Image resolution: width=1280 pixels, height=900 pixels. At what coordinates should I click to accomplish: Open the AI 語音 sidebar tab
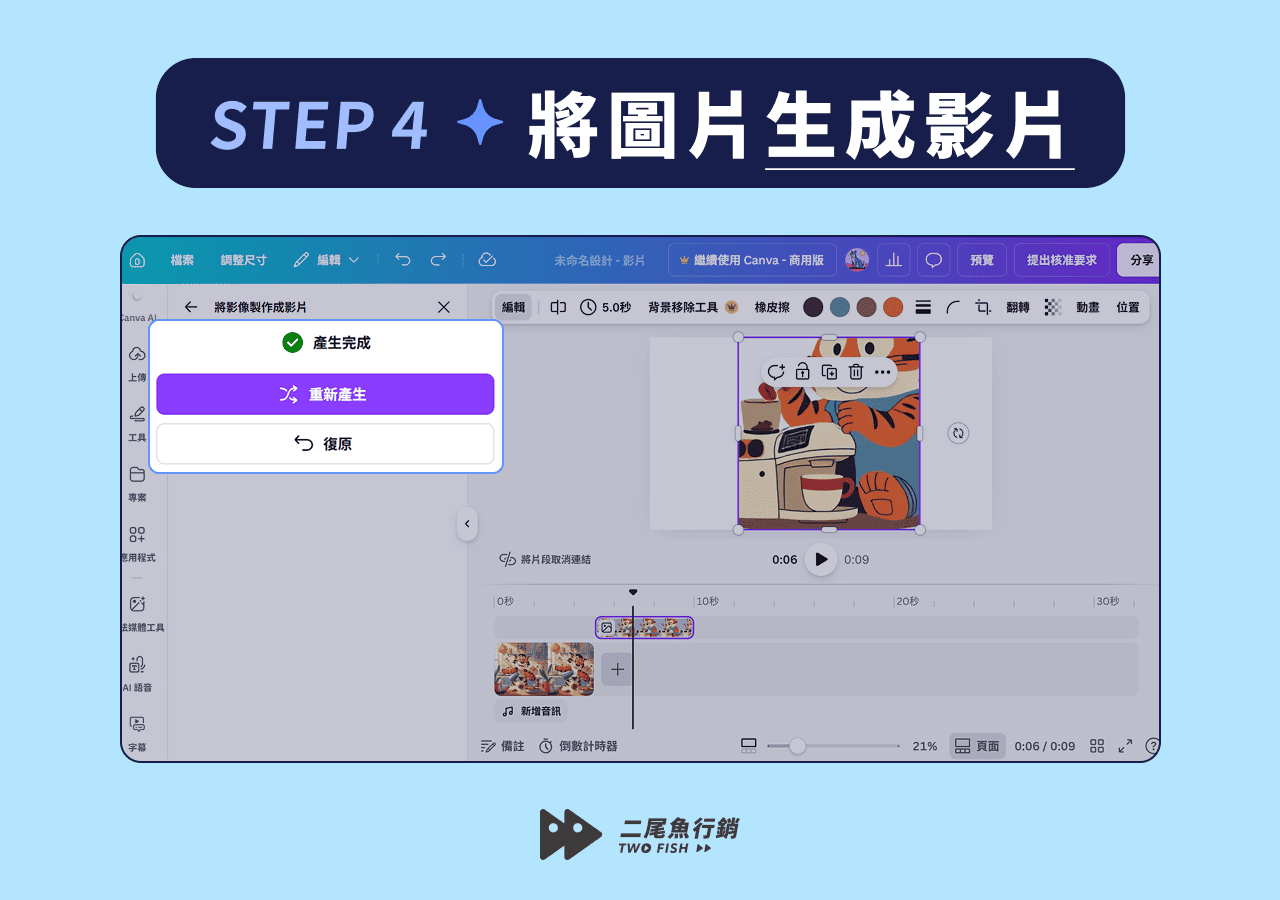[137, 674]
